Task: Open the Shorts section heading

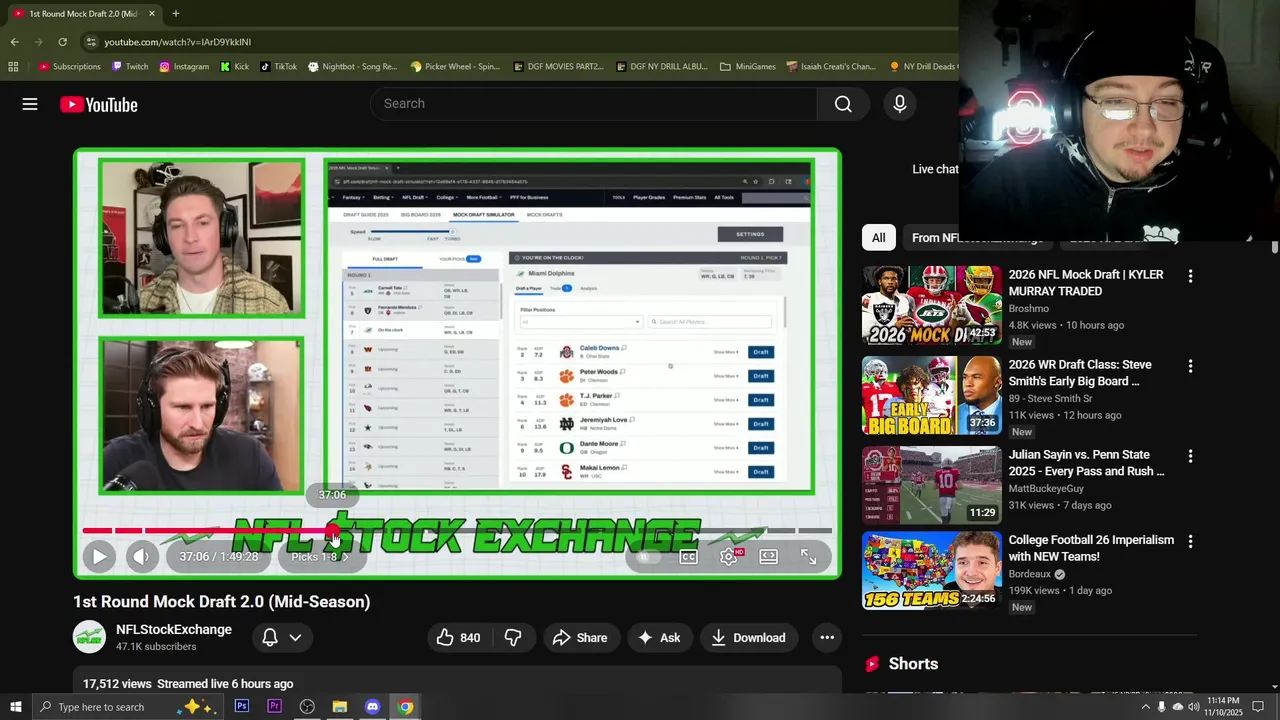Action: tap(913, 664)
